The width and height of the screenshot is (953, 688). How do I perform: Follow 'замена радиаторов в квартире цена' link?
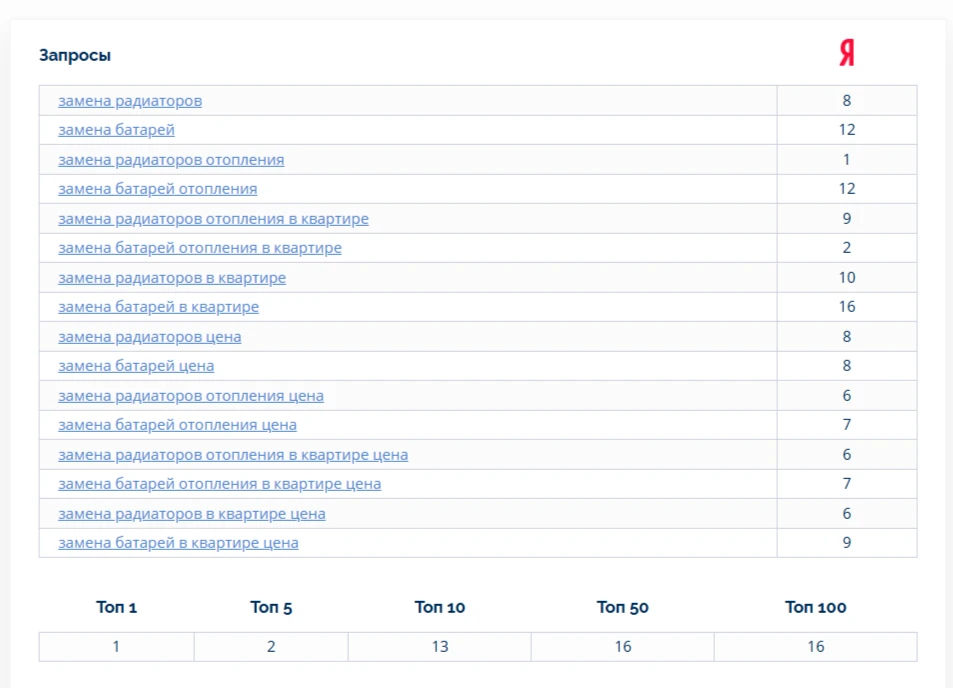coord(191,514)
